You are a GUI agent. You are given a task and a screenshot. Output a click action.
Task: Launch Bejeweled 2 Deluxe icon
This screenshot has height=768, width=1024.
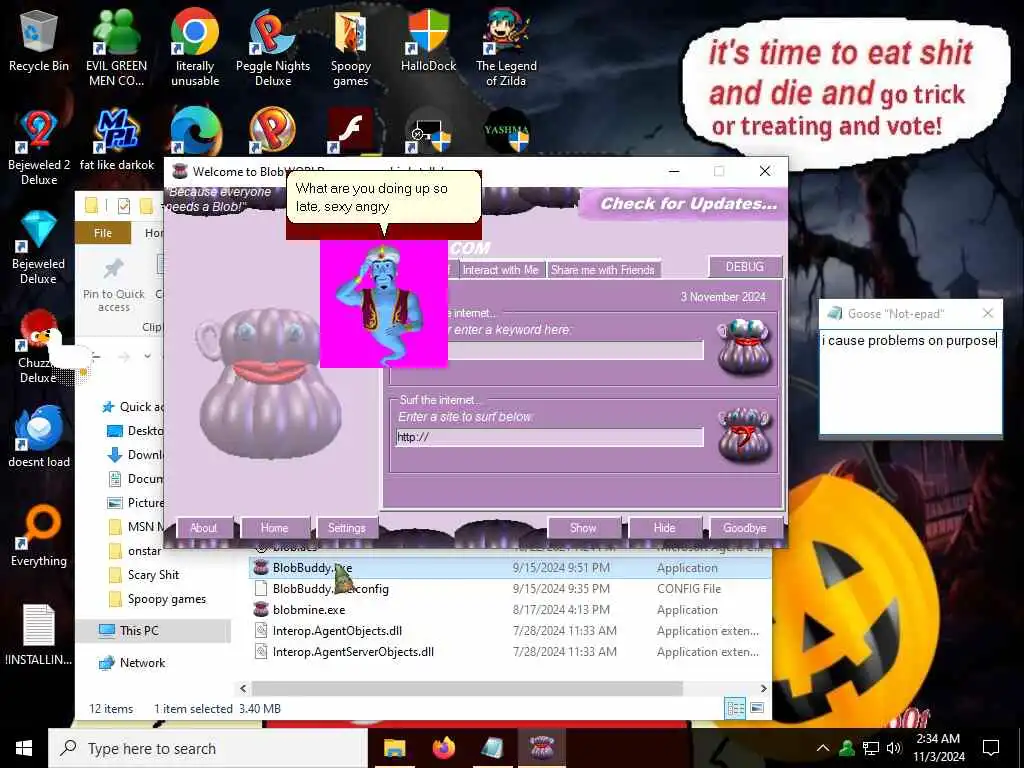[x=39, y=147]
